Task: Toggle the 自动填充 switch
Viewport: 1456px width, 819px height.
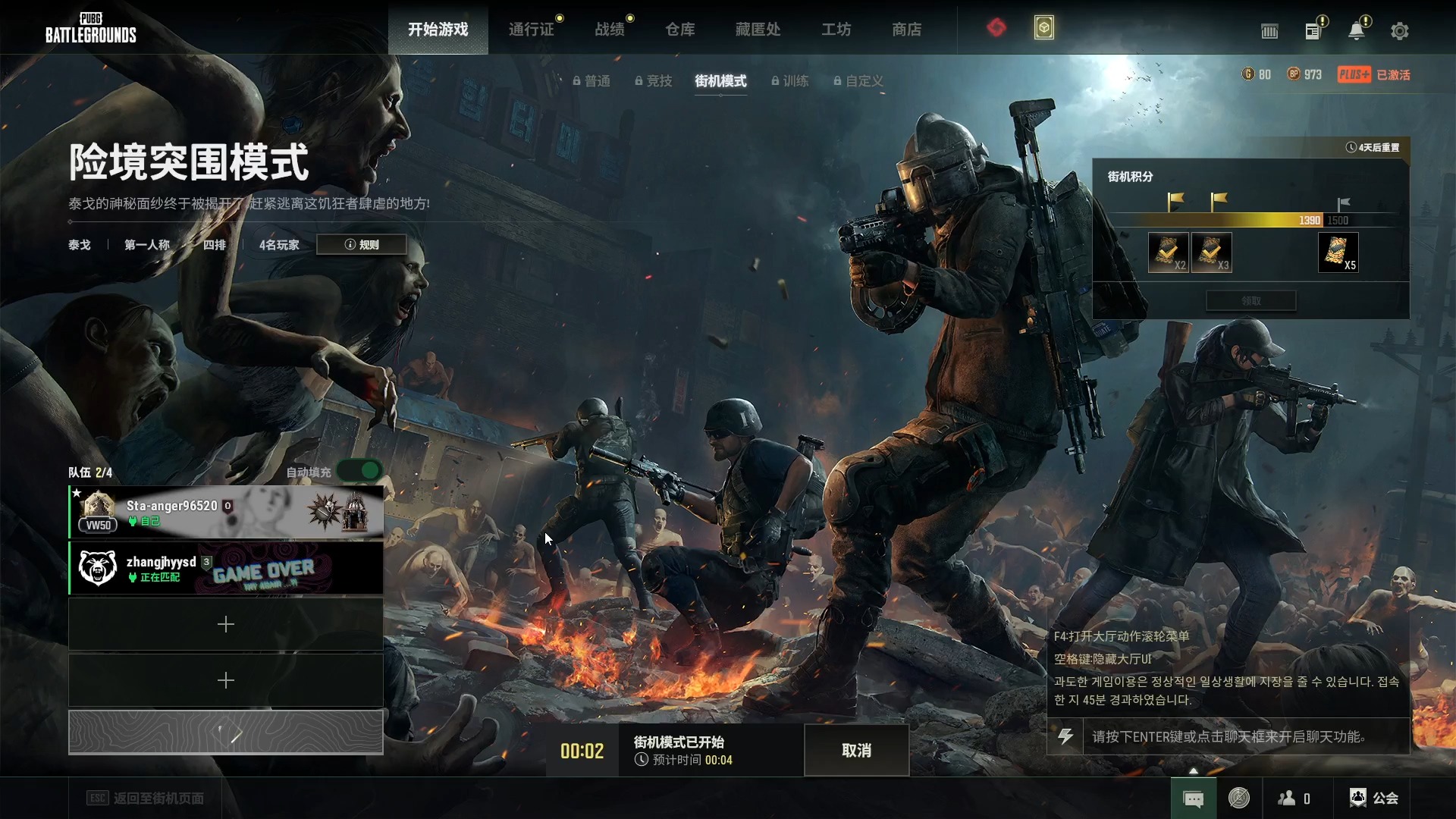Action: tap(361, 471)
